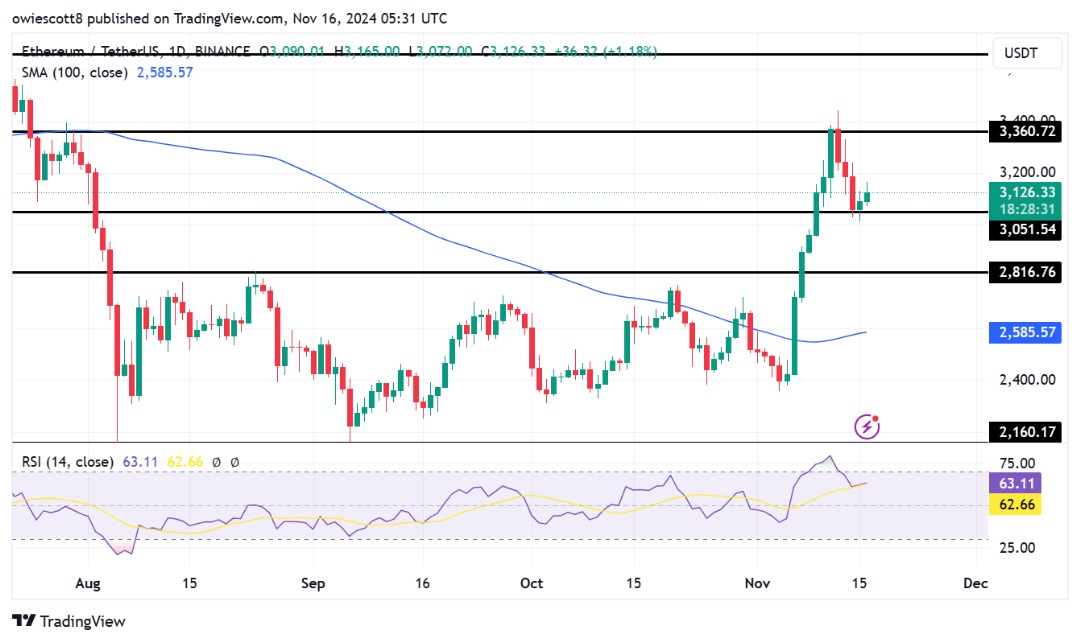Select the Nov label on the time axis
The width and height of the screenshot is (1080, 642).
pyautogui.click(x=757, y=583)
